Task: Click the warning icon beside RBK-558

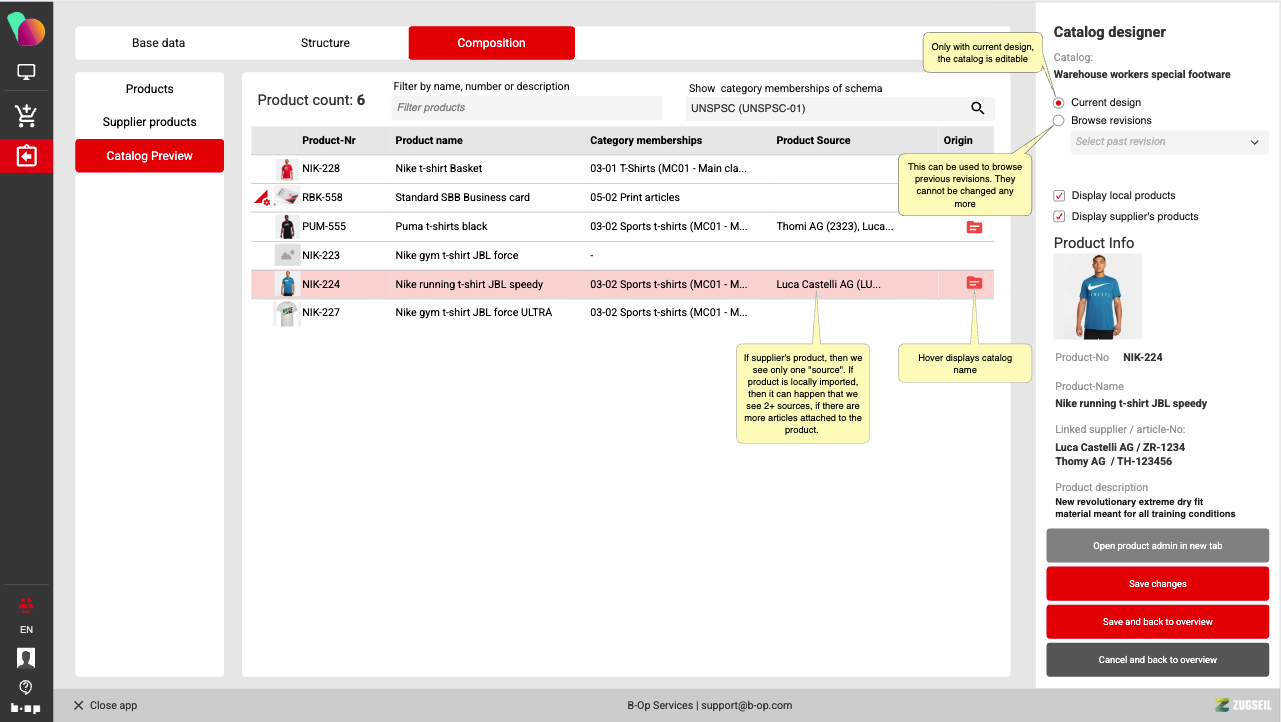Action: 262,198
